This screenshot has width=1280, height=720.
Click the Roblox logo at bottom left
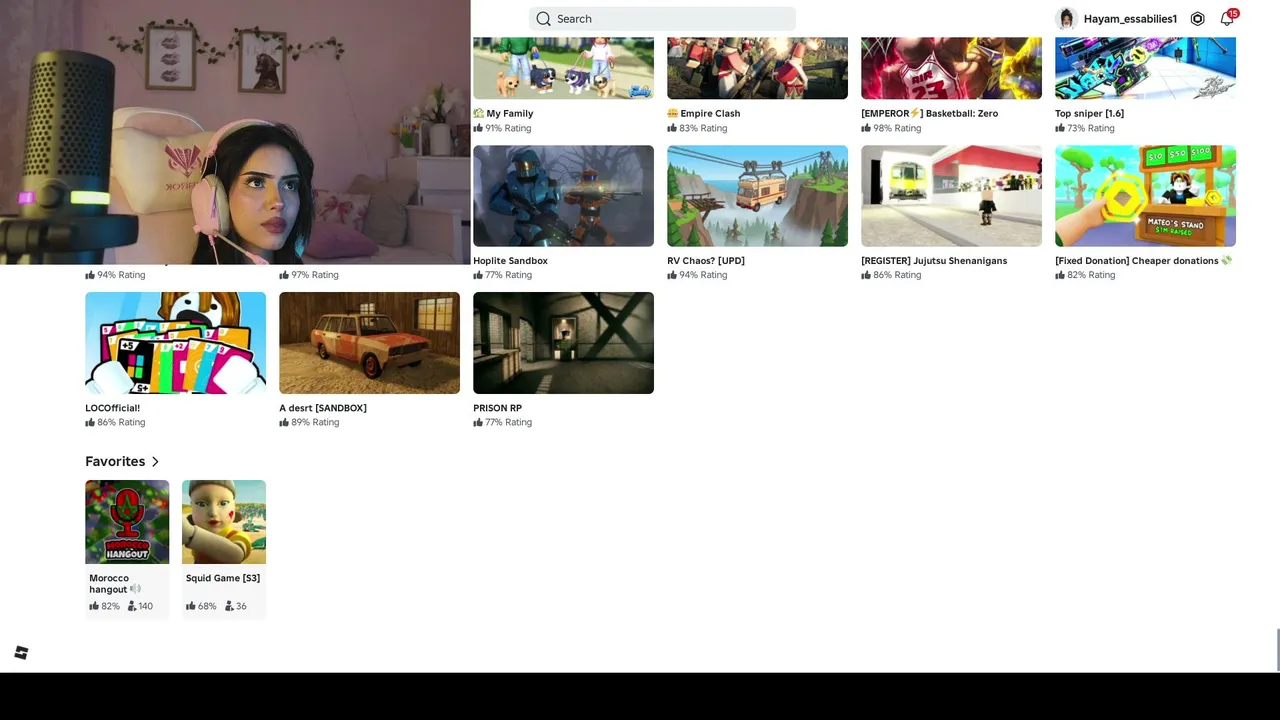[21, 653]
